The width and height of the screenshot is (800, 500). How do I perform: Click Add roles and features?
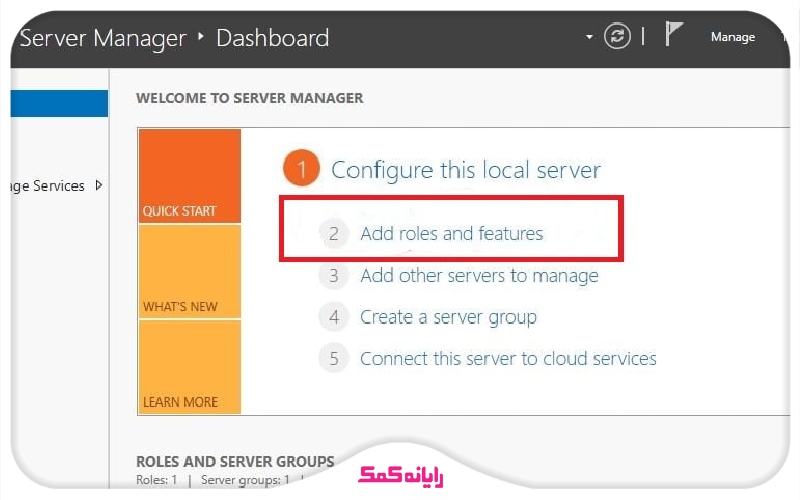452,234
